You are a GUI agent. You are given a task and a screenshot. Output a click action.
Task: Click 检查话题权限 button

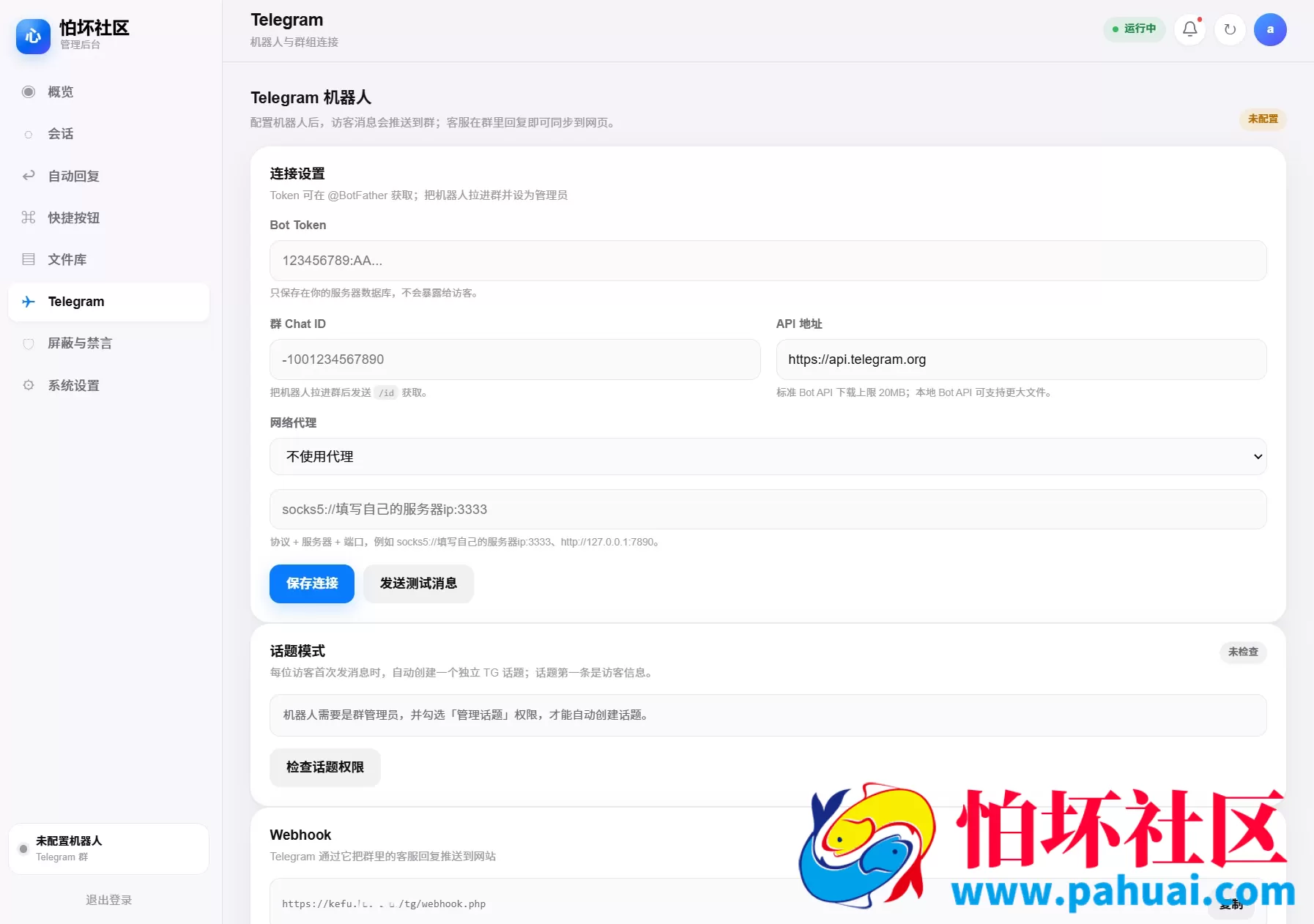point(325,767)
